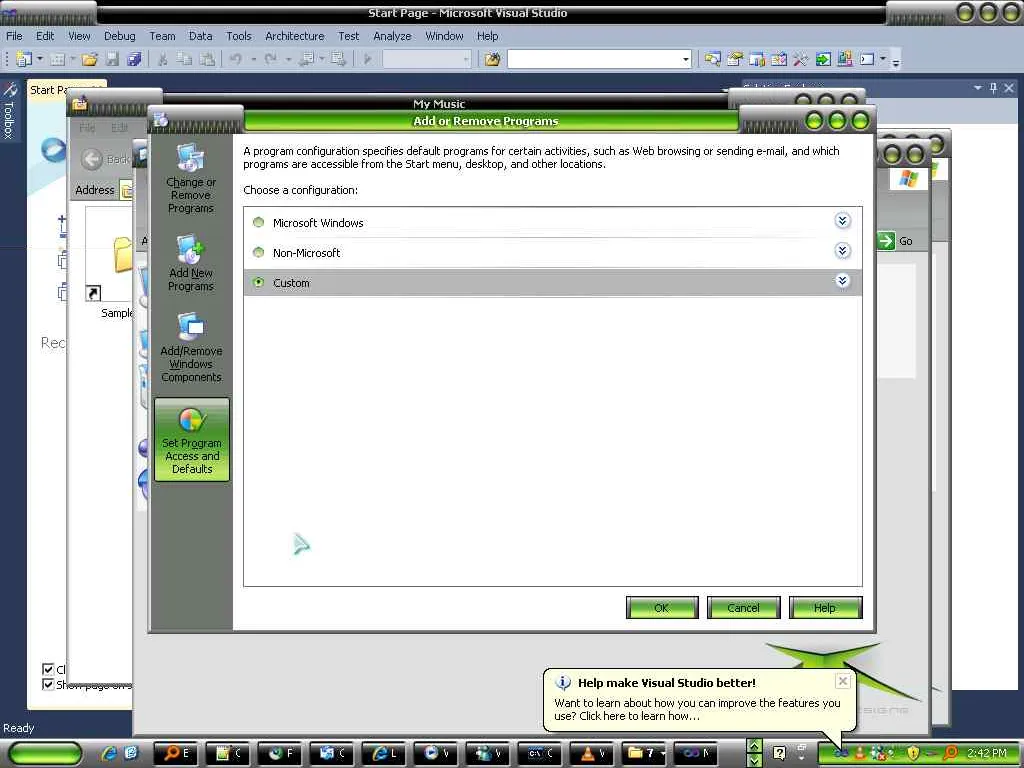This screenshot has width=1024, height=768.
Task: Open the side panel's window position dropdown
Action: coord(978,88)
